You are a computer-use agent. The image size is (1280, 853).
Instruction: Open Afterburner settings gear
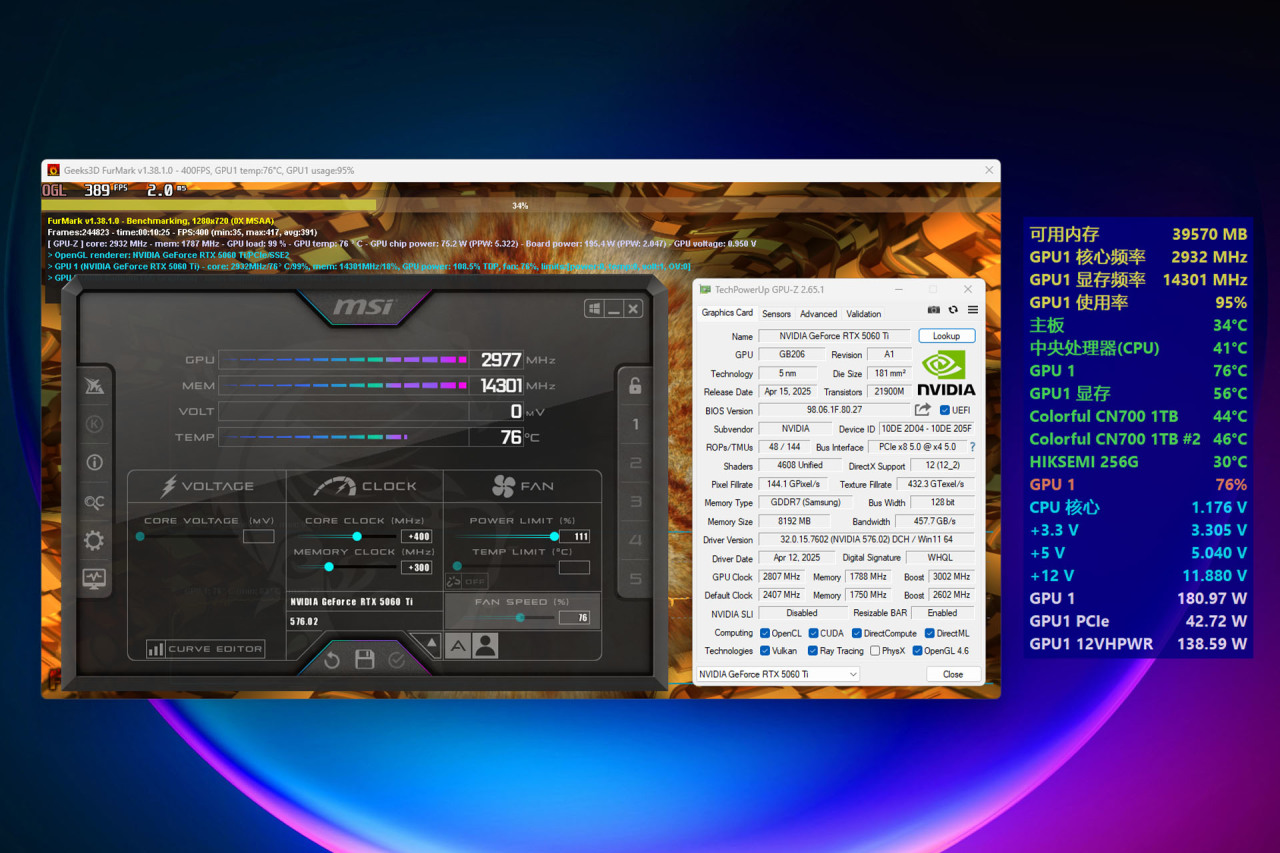pyautogui.click(x=94, y=541)
